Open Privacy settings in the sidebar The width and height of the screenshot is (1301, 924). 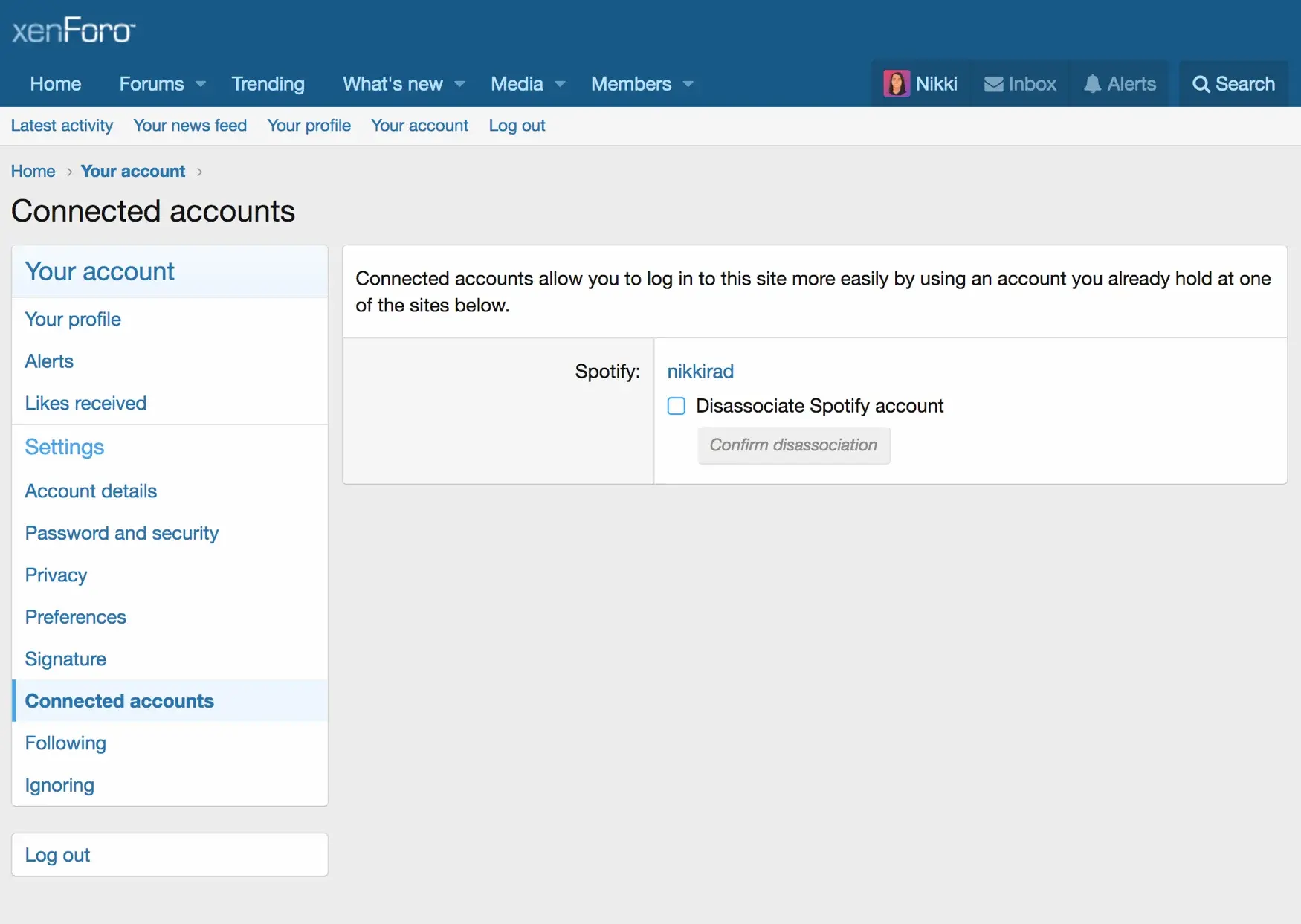point(56,575)
